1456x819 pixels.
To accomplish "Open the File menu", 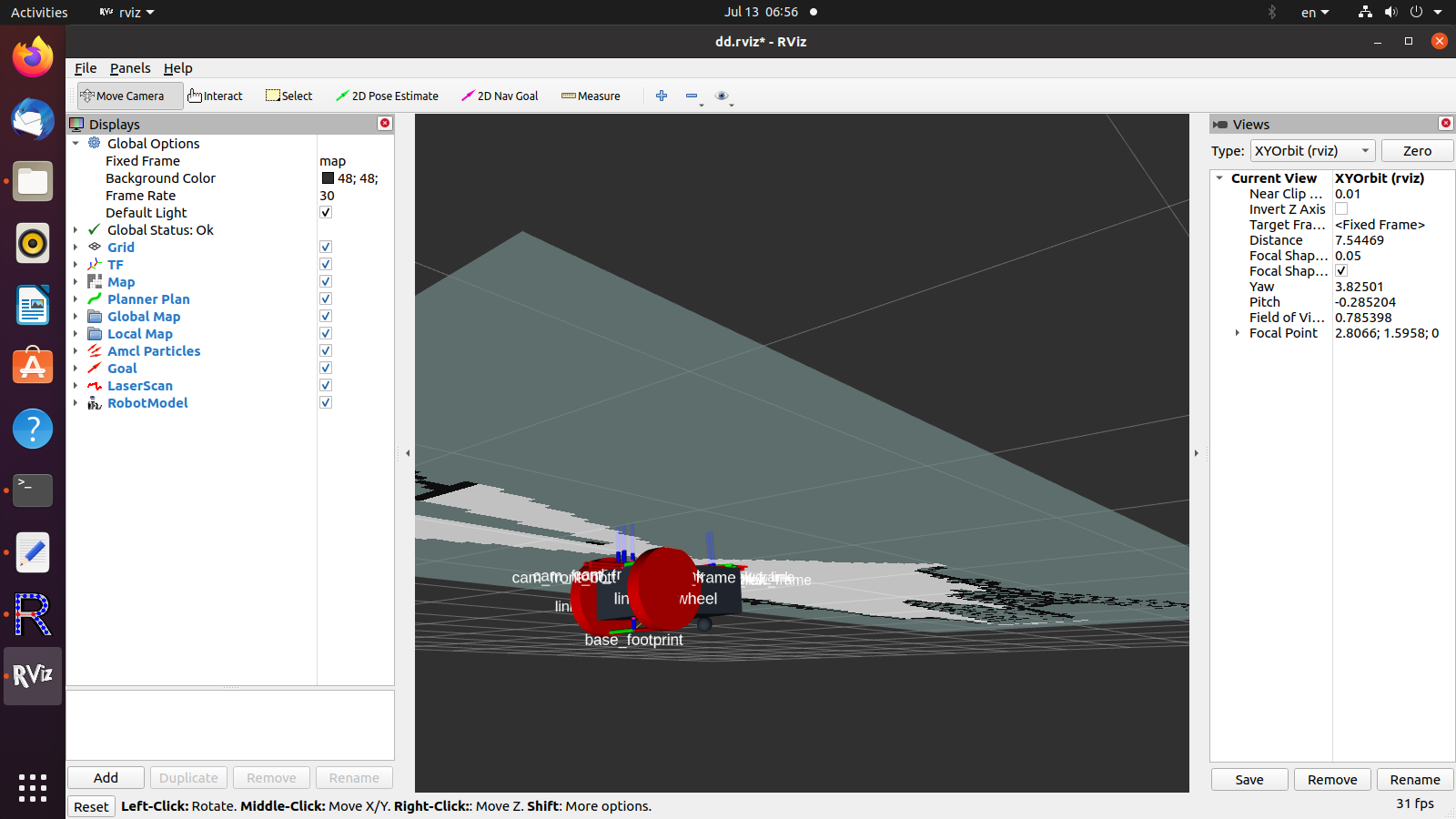I will point(86,68).
